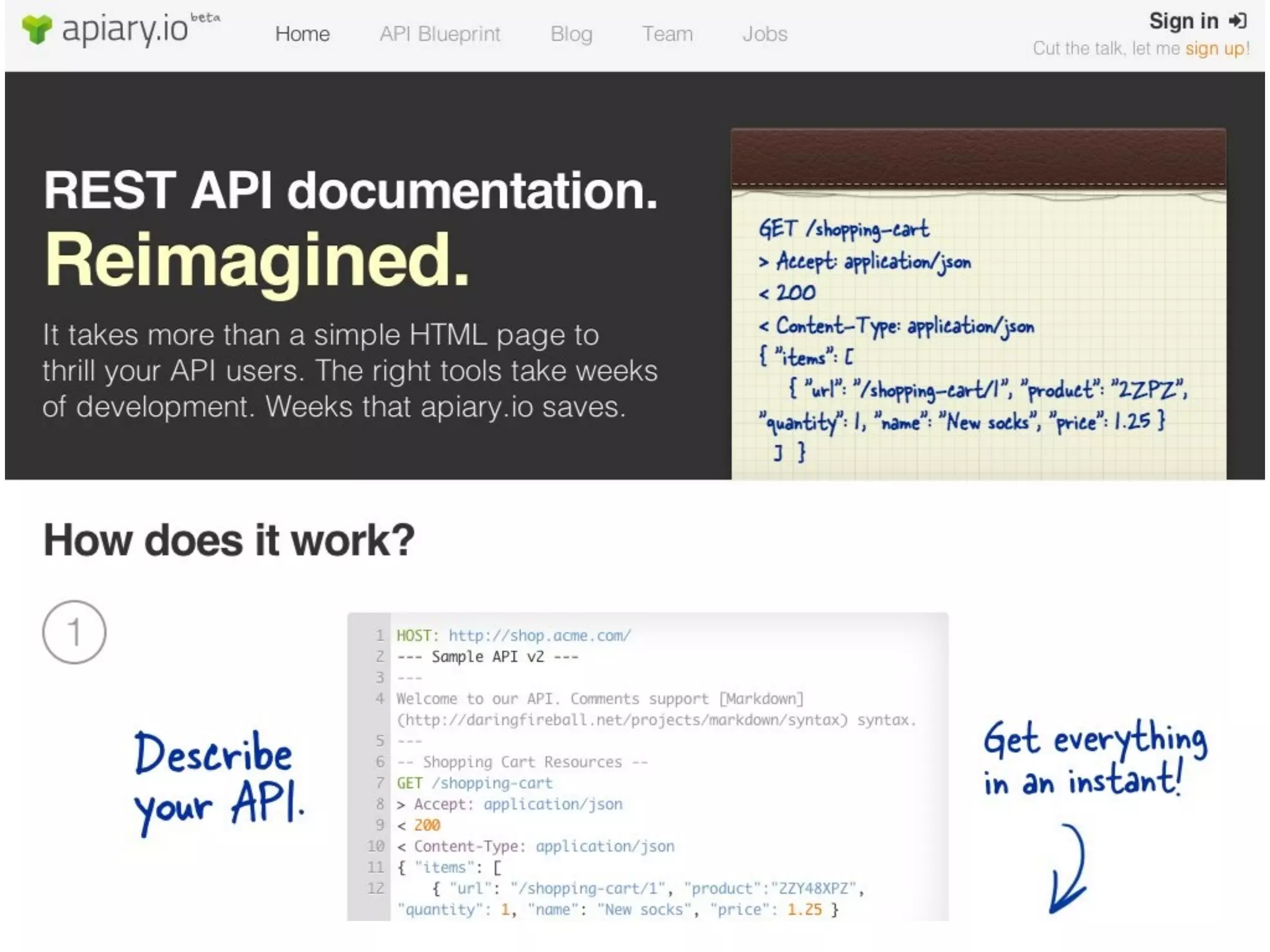Open the Blog section
Viewport: 1270px width, 952px height.
pyautogui.click(x=571, y=33)
